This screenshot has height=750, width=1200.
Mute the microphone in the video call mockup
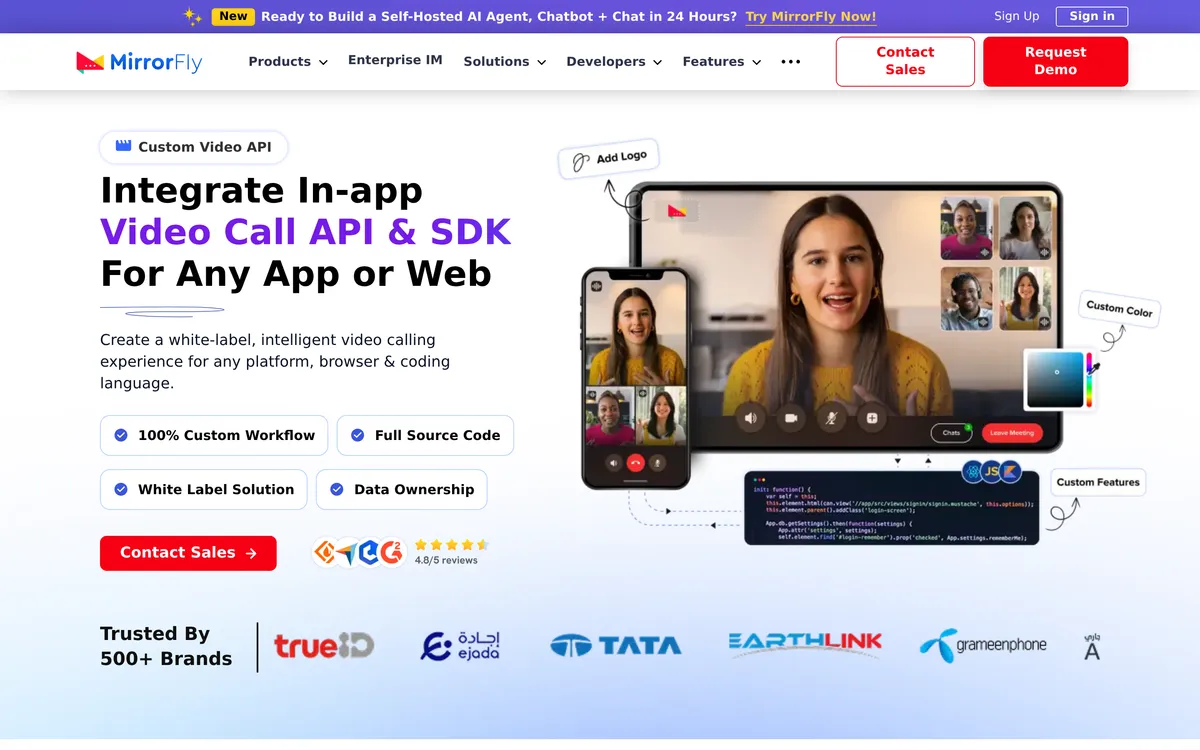coord(832,418)
